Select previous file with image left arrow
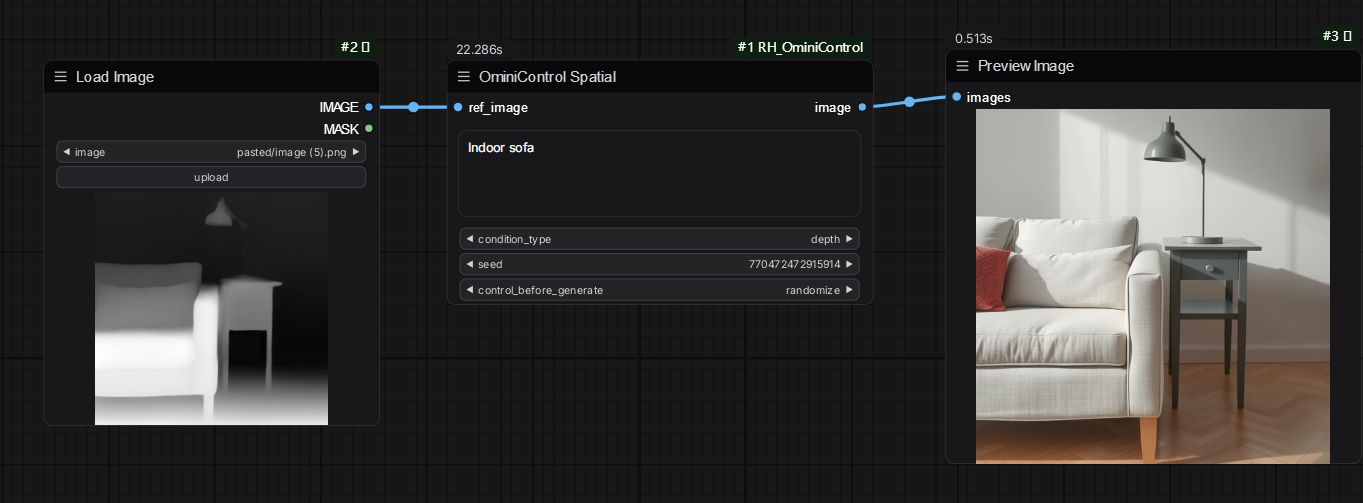The image size is (1363, 503). pyautogui.click(x=66, y=152)
